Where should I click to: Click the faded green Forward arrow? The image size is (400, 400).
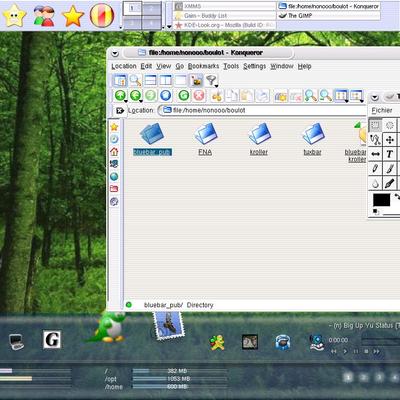click(150, 96)
